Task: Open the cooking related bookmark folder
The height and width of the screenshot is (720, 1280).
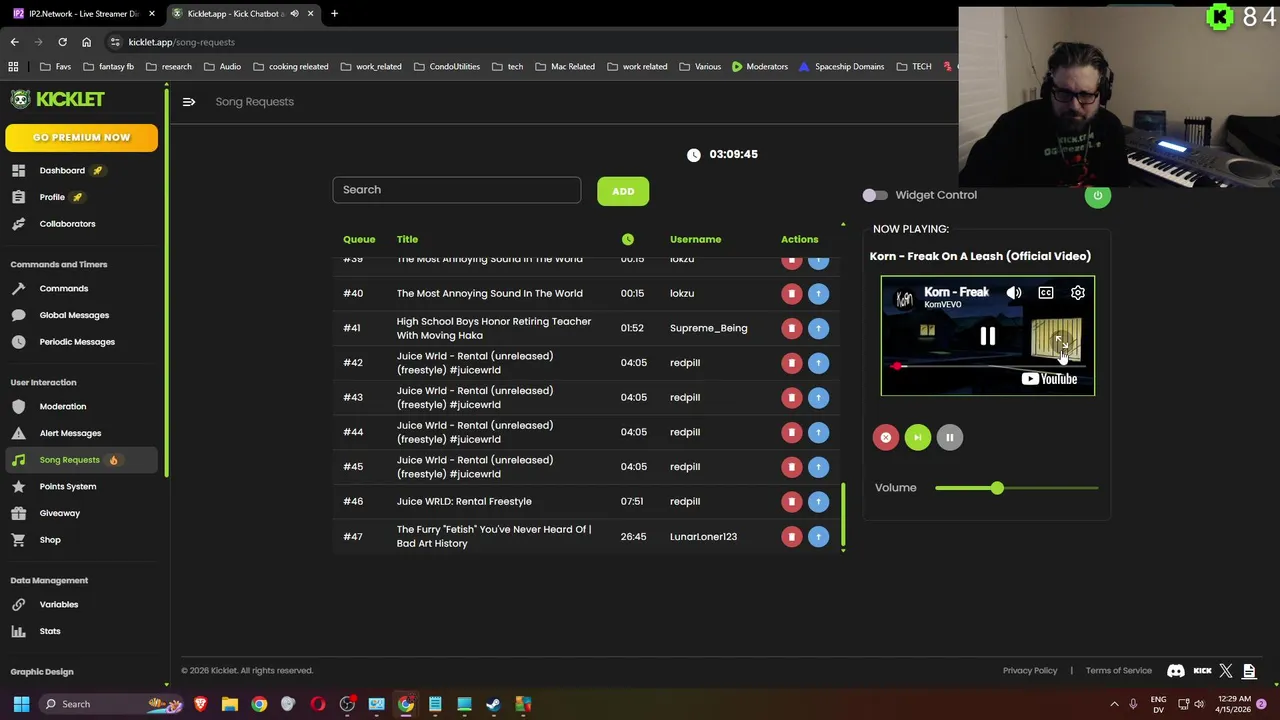Action: (x=291, y=67)
